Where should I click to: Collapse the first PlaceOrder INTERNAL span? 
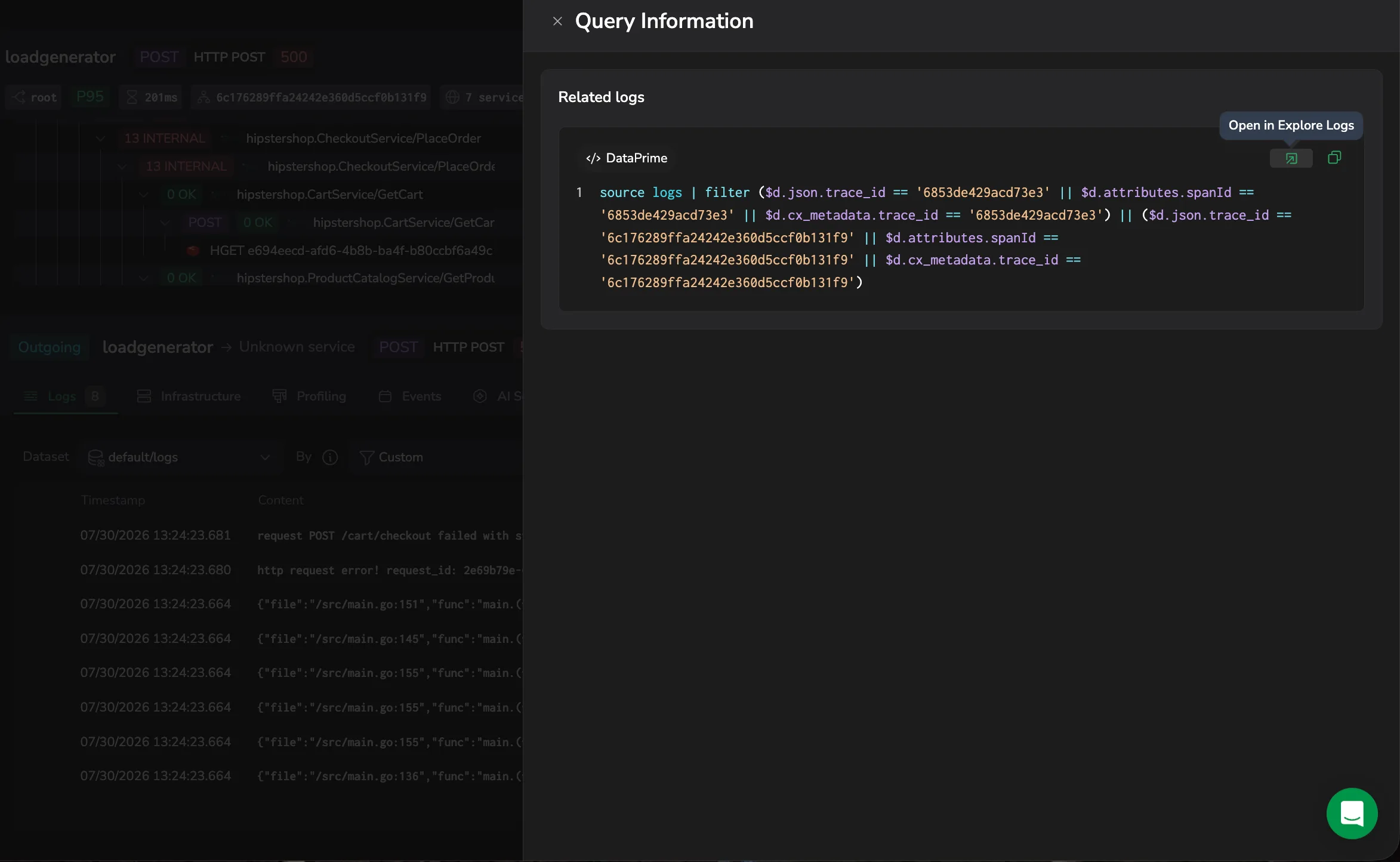coord(100,138)
